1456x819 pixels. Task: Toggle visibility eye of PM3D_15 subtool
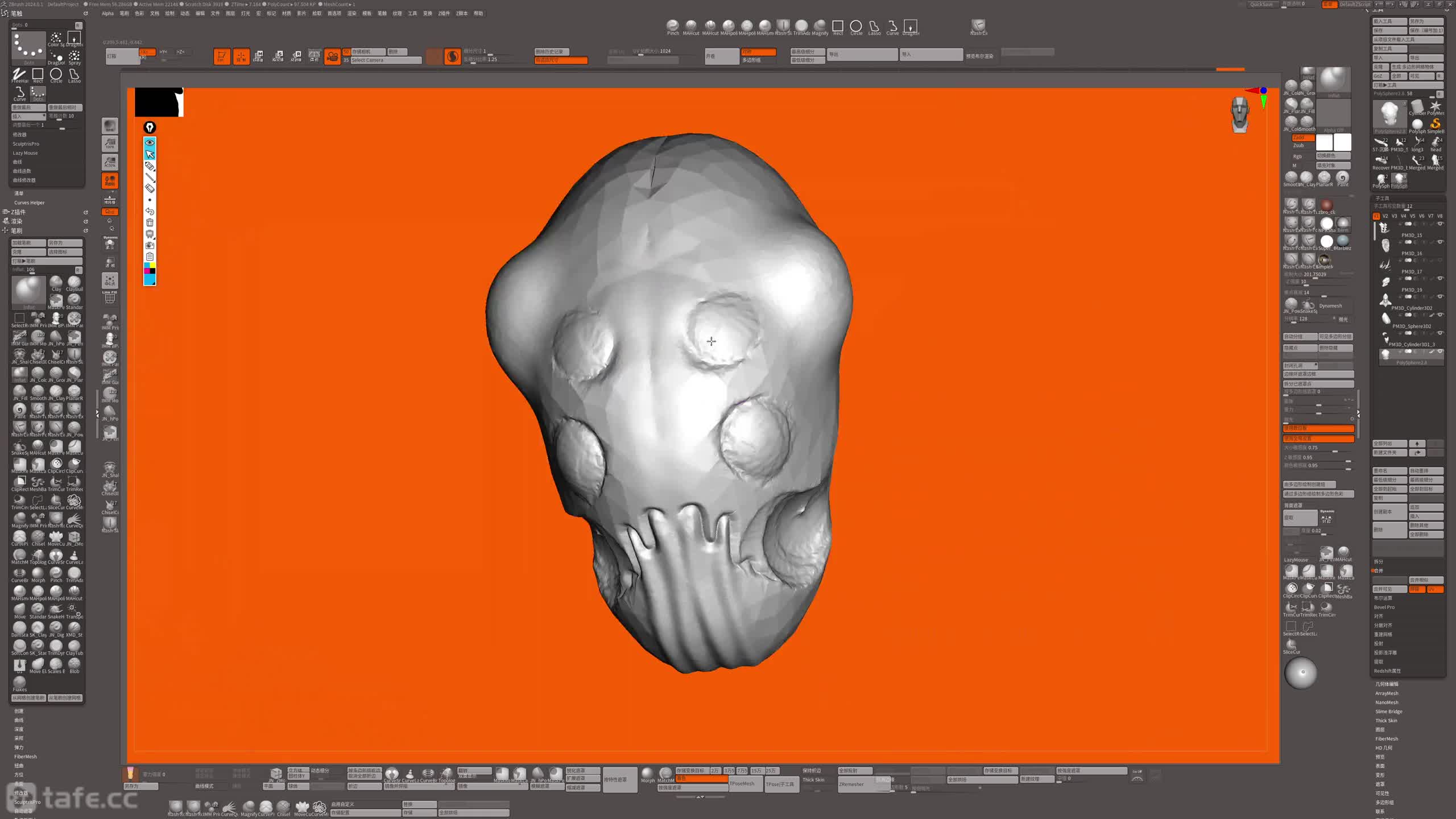(1440, 224)
